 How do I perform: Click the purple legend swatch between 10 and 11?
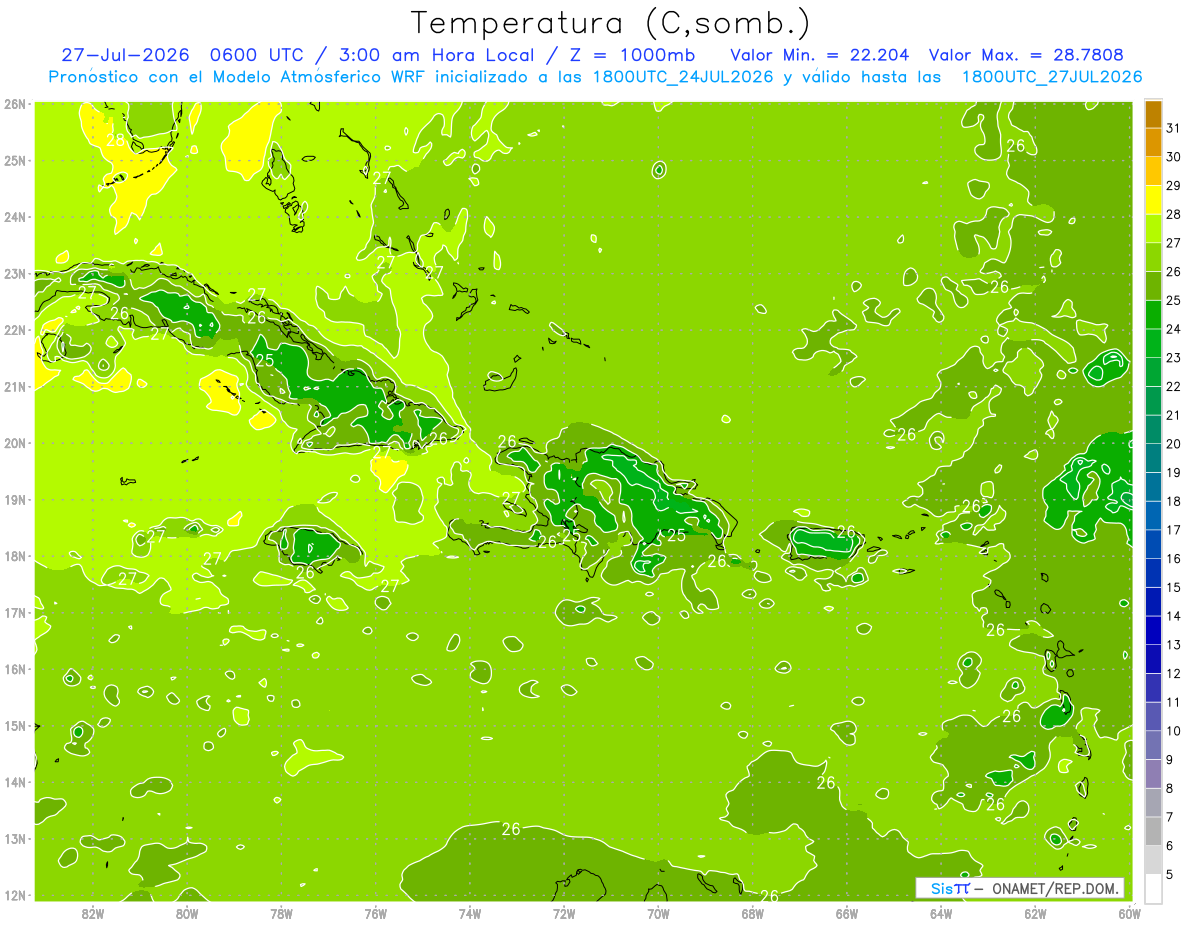tap(1153, 716)
